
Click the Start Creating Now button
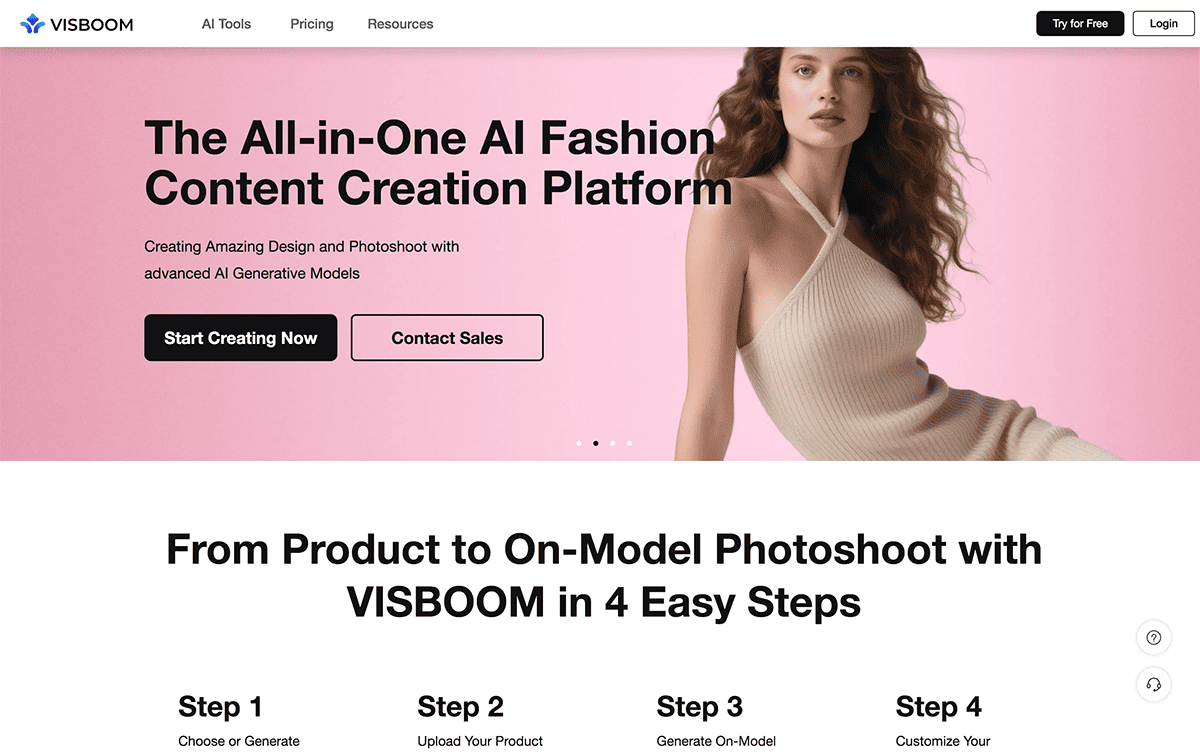point(241,338)
